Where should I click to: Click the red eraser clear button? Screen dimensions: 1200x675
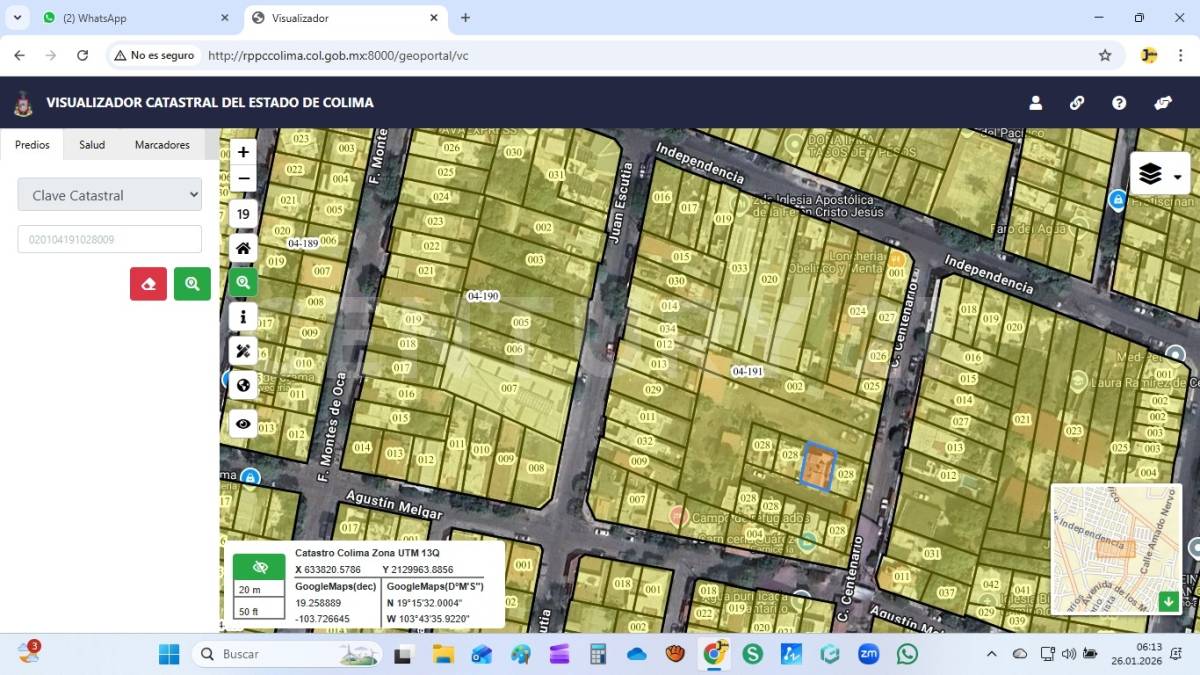pyautogui.click(x=148, y=284)
